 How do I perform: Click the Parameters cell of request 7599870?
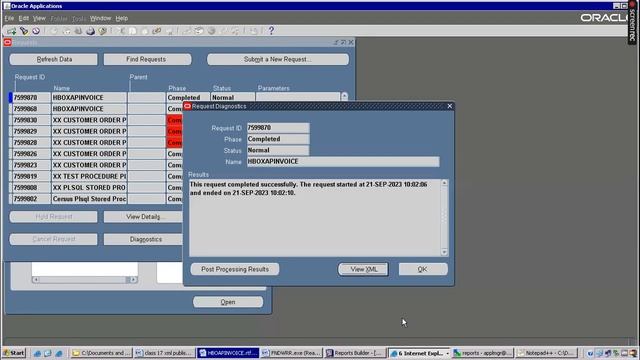(x=297, y=98)
